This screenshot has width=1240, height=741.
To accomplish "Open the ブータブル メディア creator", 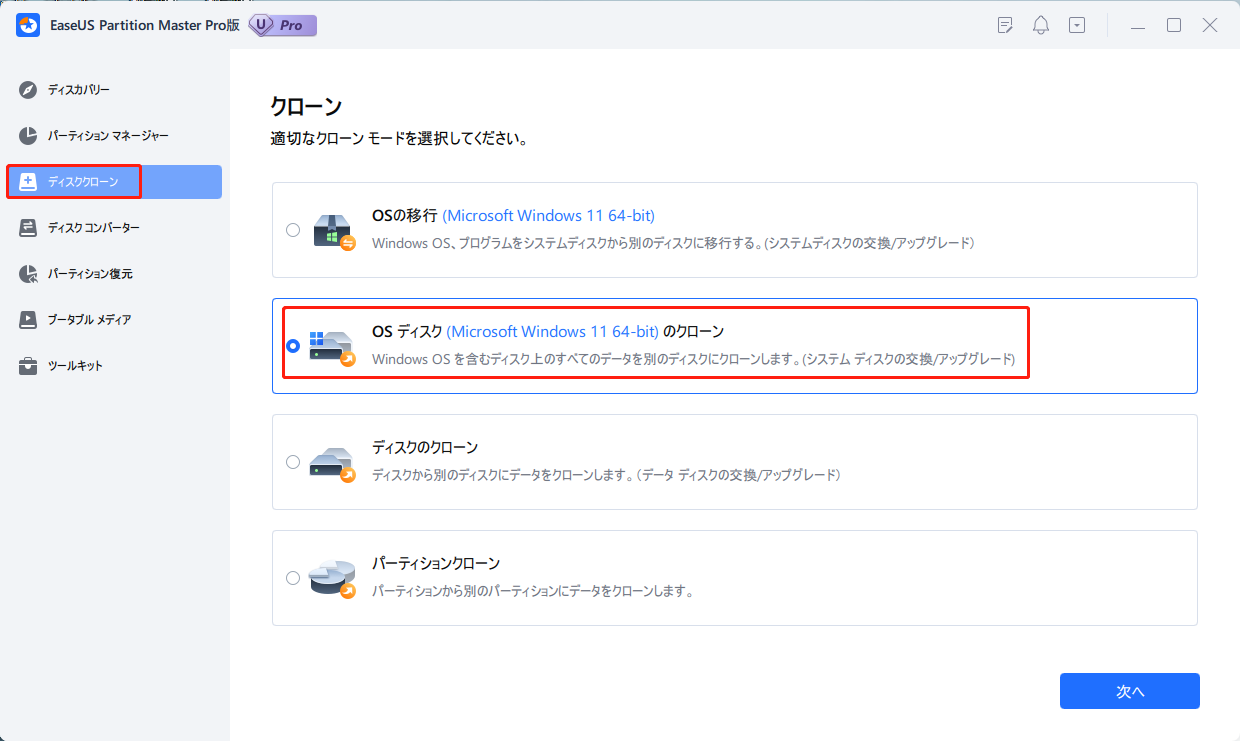I will (91, 319).
